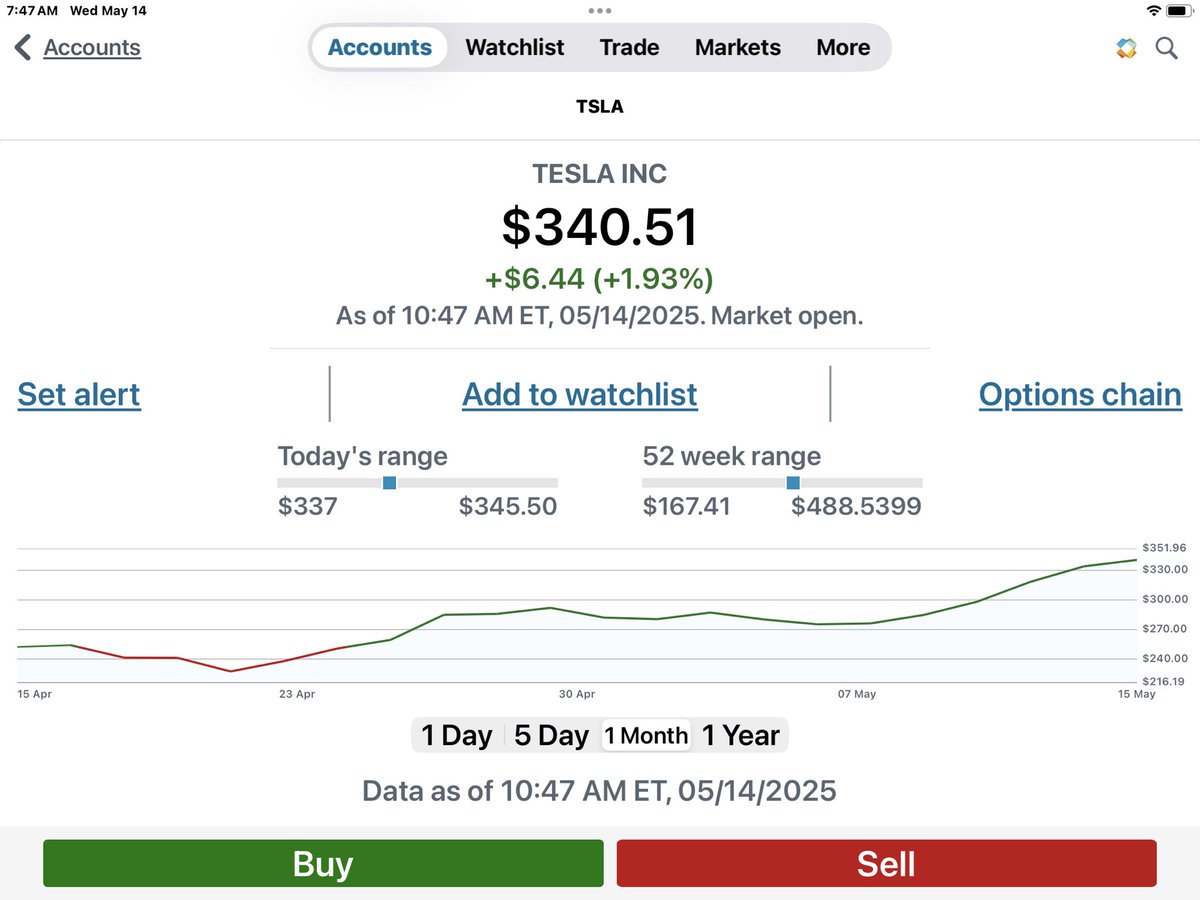Image resolution: width=1200 pixels, height=900 pixels.
Task: Select the 1 Year chart range
Action: 741,736
